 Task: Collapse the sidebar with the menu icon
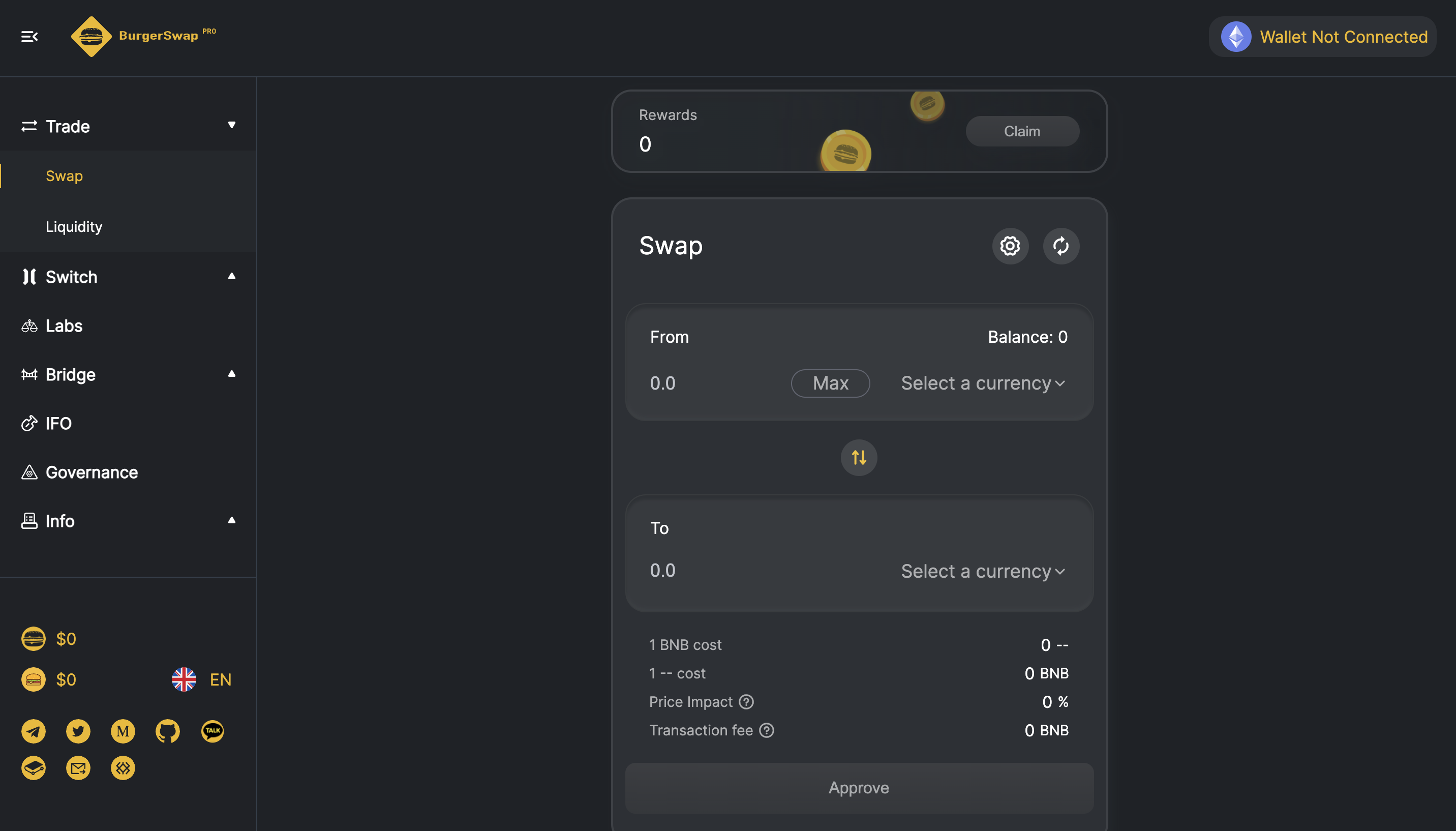pyautogui.click(x=29, y=37)
